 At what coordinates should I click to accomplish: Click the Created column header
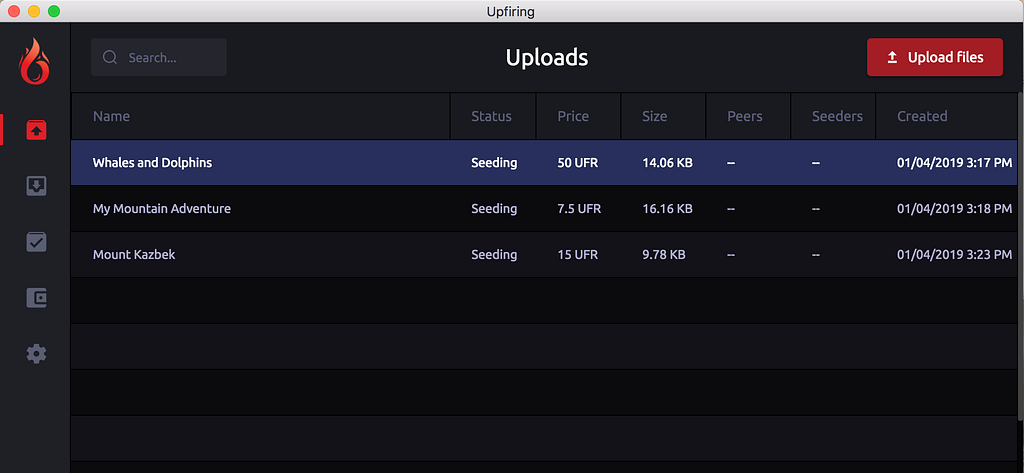tap(946, 116)
